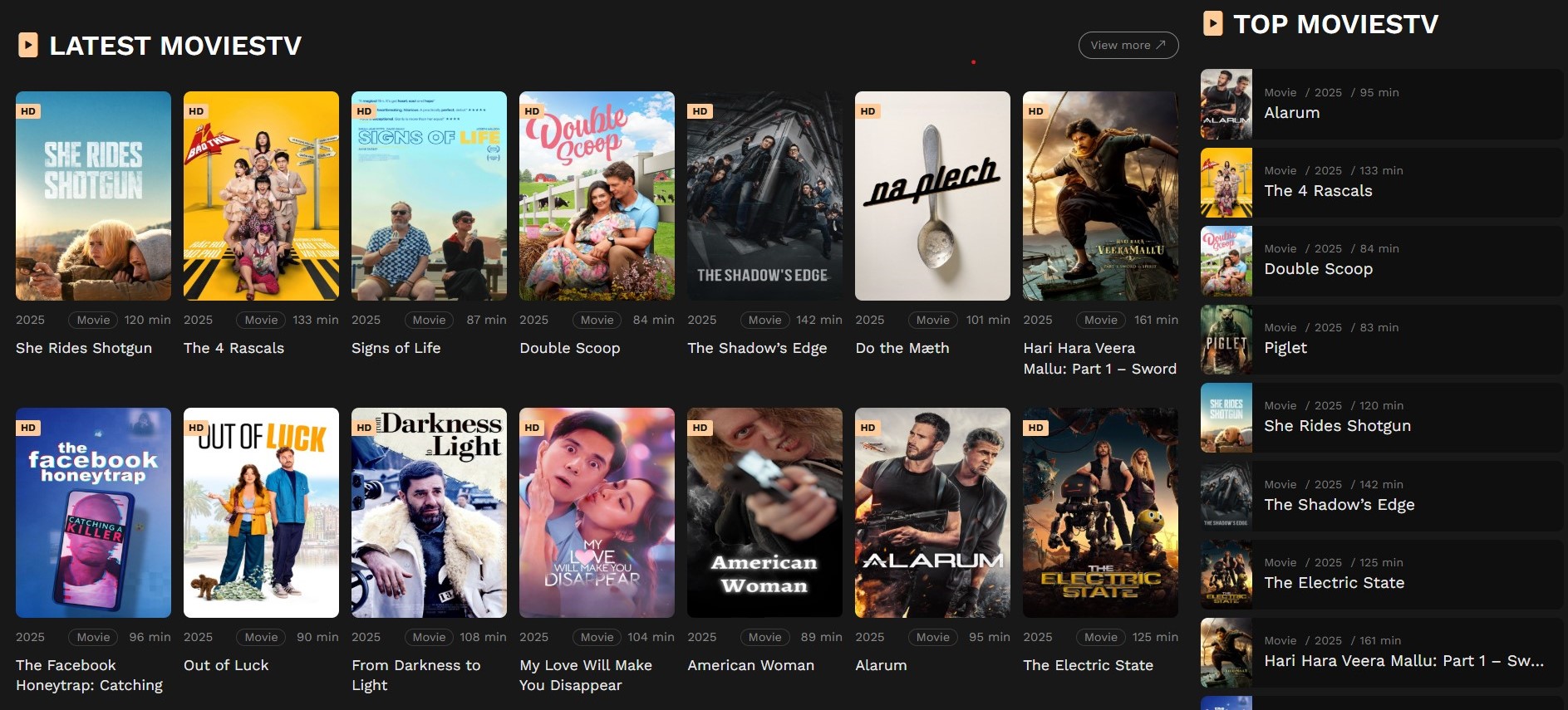The width and height of the screenshot is (1568, 710).
Task: Click the HD badge on She Rides Shotgun poster
Action: click(28, 111)
